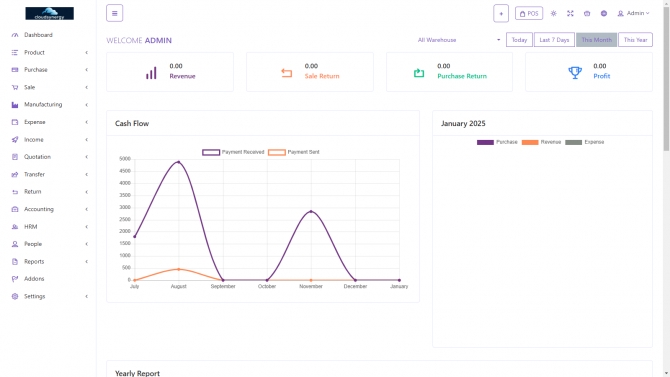Click November peak point on Payment Received line

coord(311,212)
